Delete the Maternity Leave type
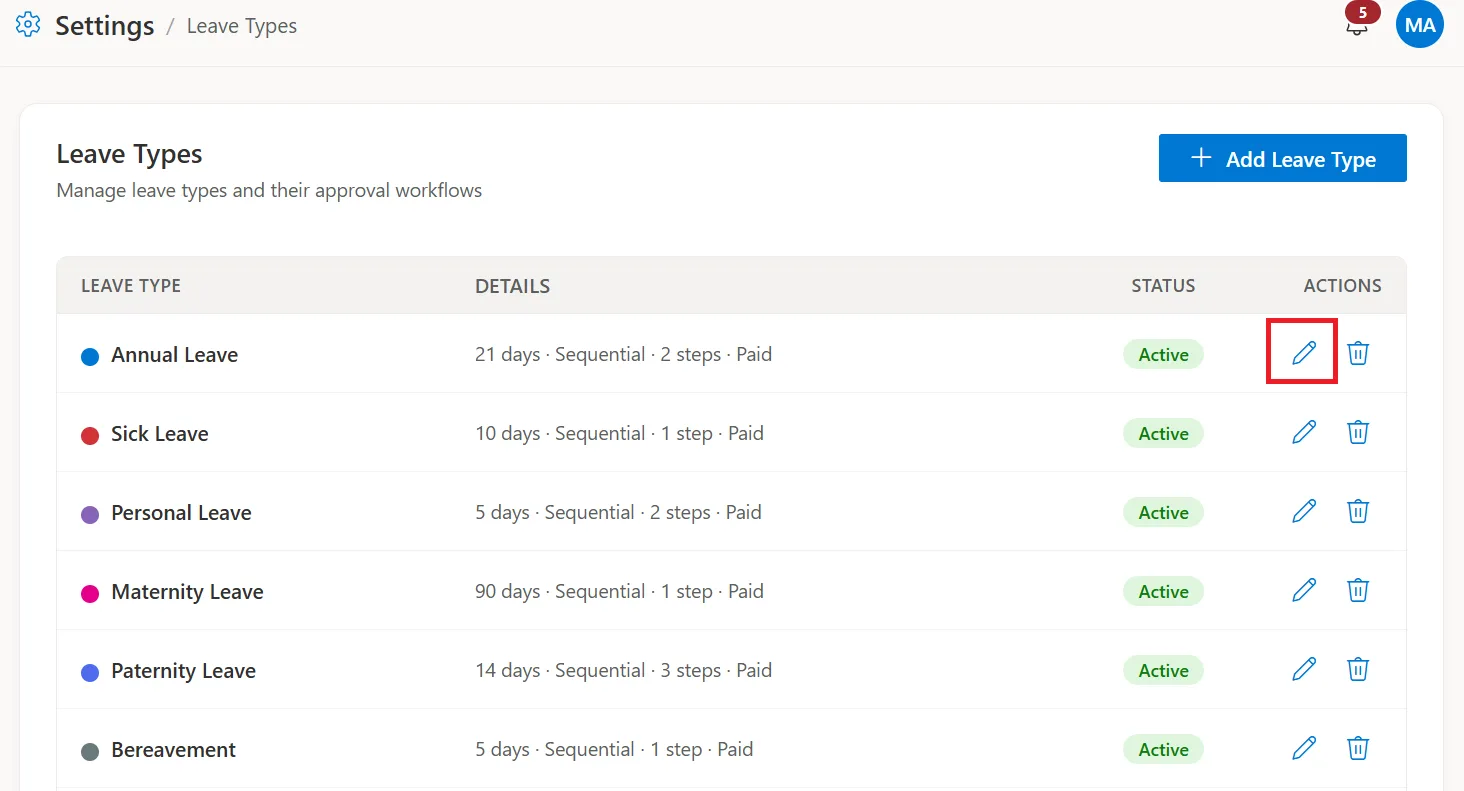1464x791 pixels. click(x=1358, y=590)
